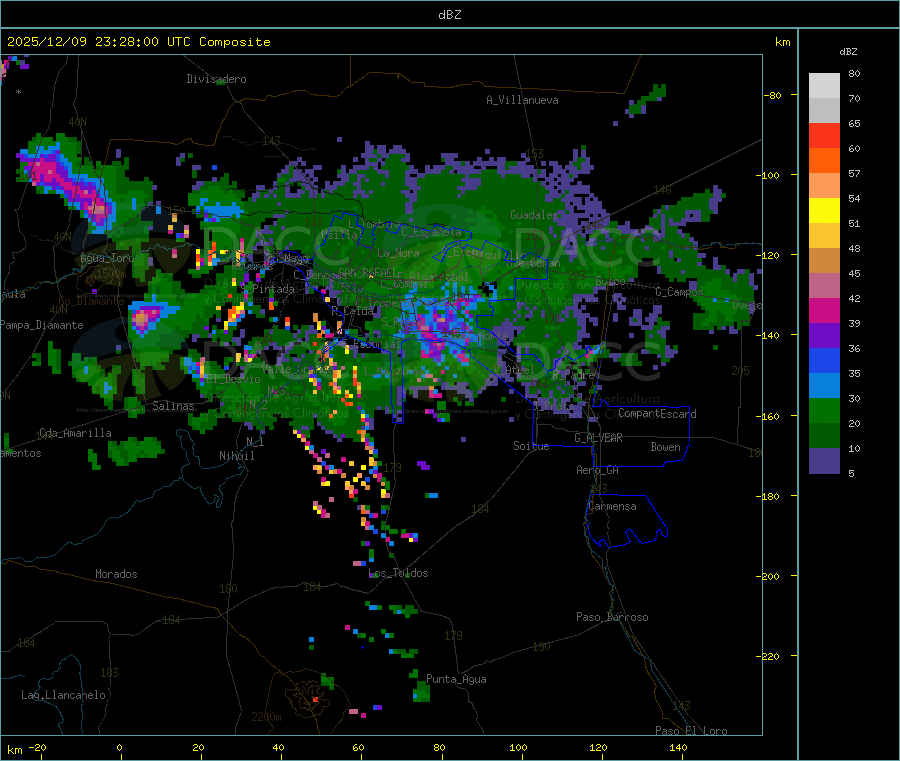Click the Nihuil place label
900x761 pixels.
[x=236, y=456]
